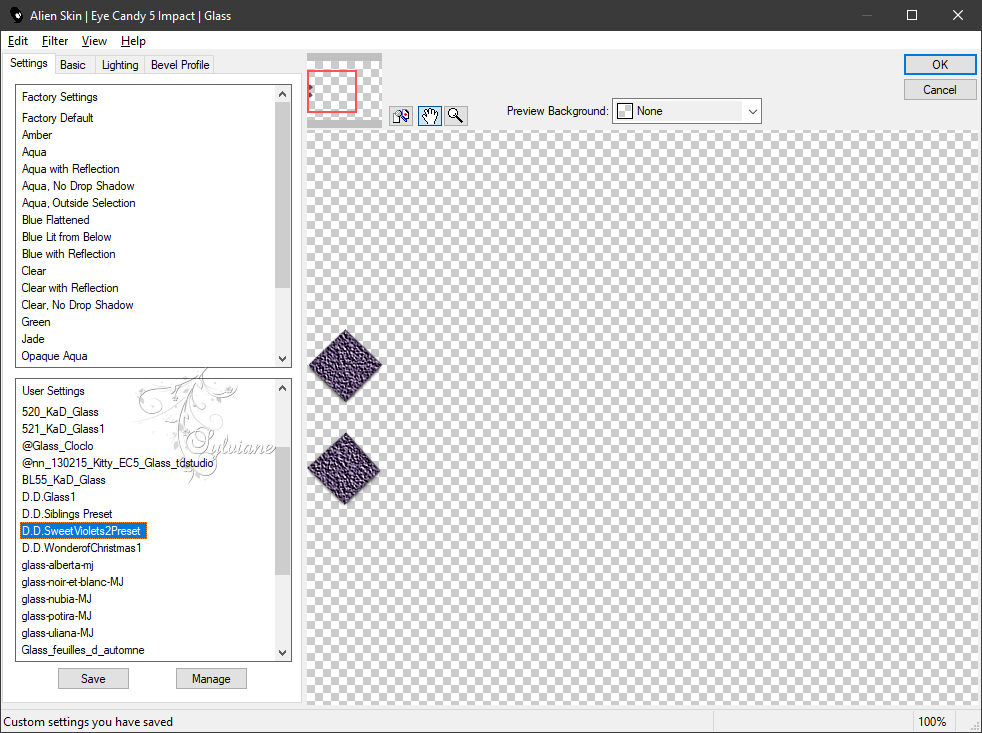Click the upper purple diamond in preview
The height and width of the screenshot is (733, 982).
click(x=345, y=365)
